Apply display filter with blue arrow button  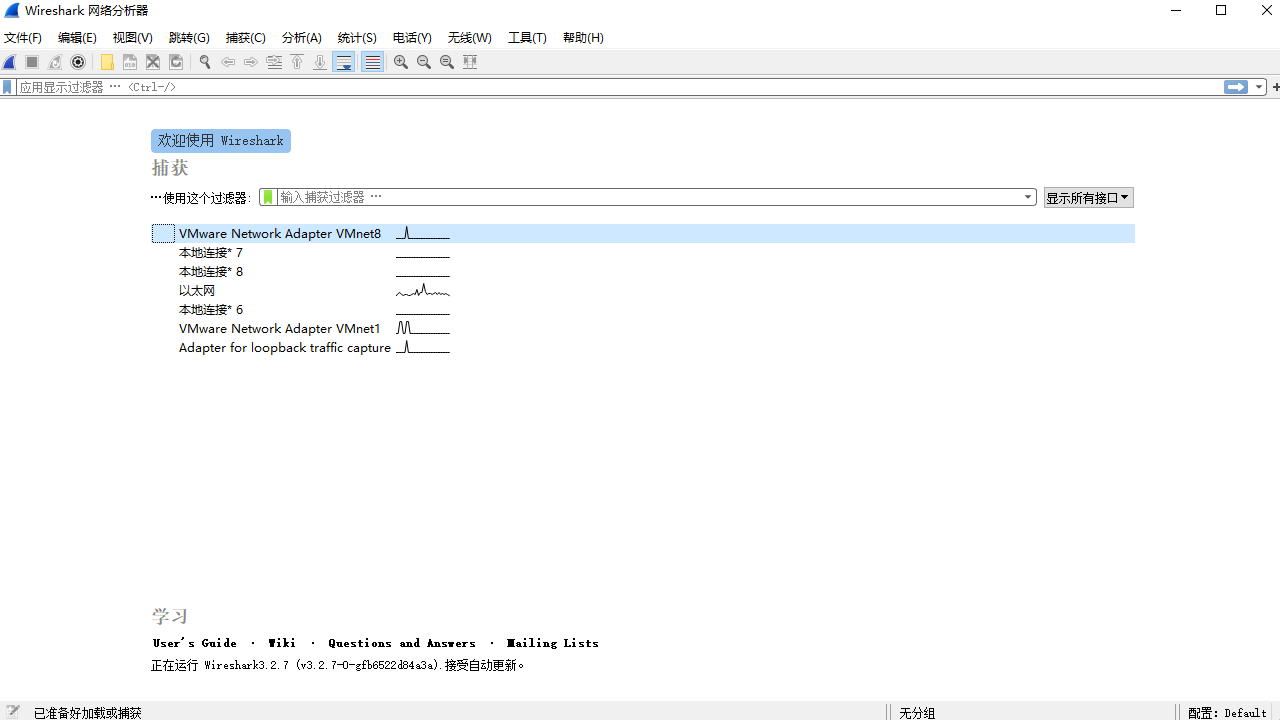click(x=1236, y=87)
